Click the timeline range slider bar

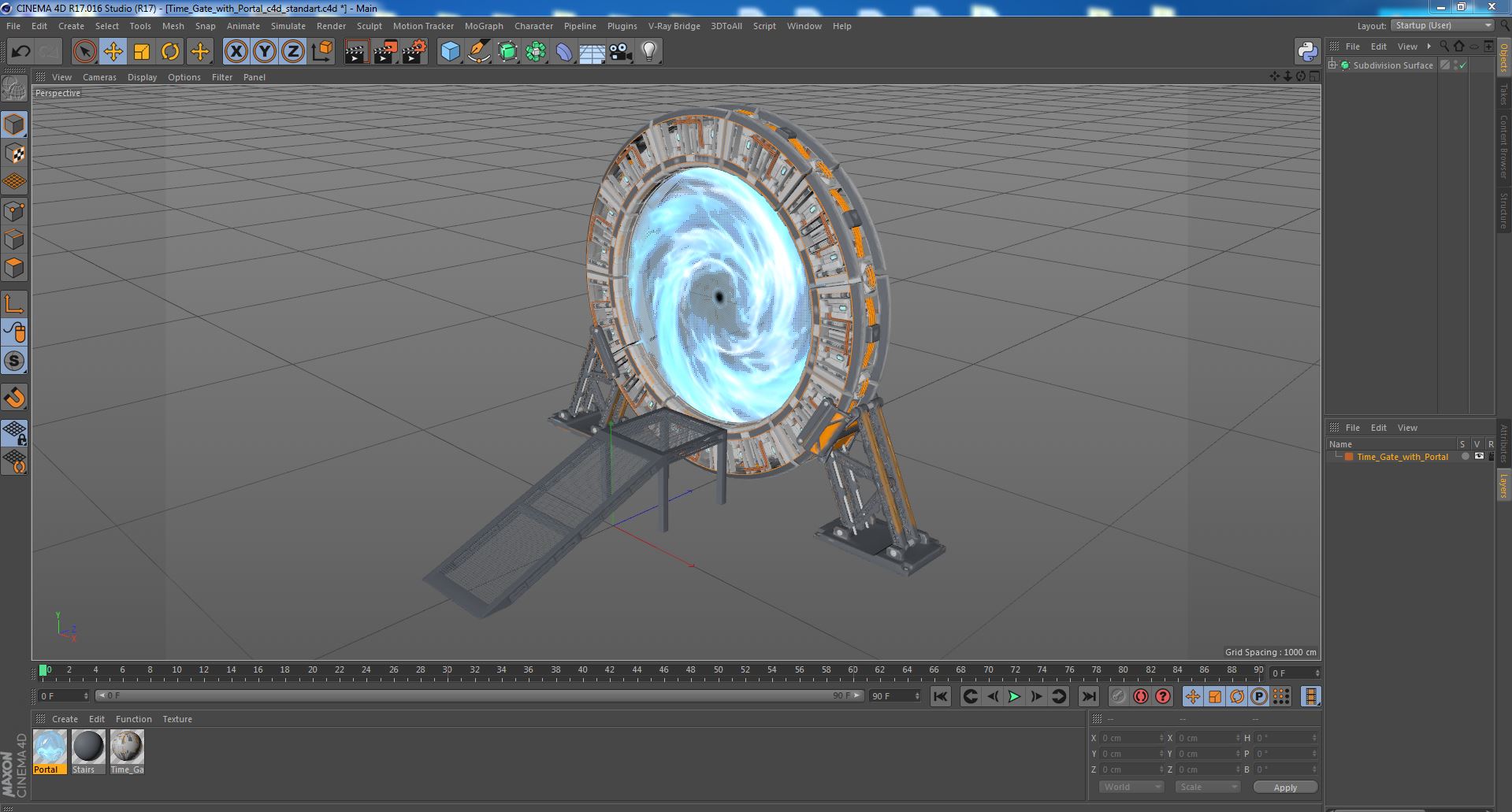(x=478, y=696)
